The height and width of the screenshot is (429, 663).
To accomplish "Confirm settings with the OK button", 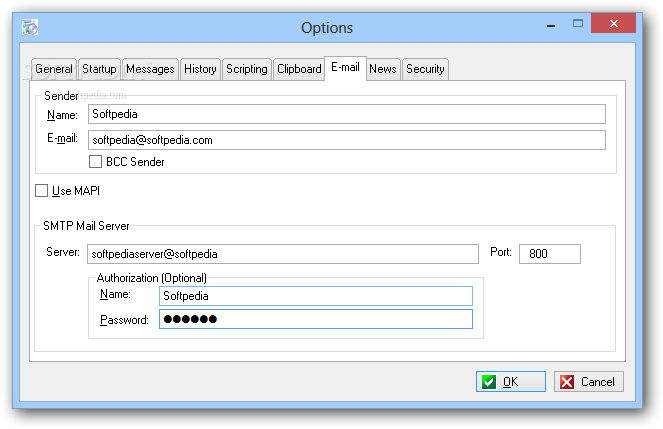I will pos(511,382).
